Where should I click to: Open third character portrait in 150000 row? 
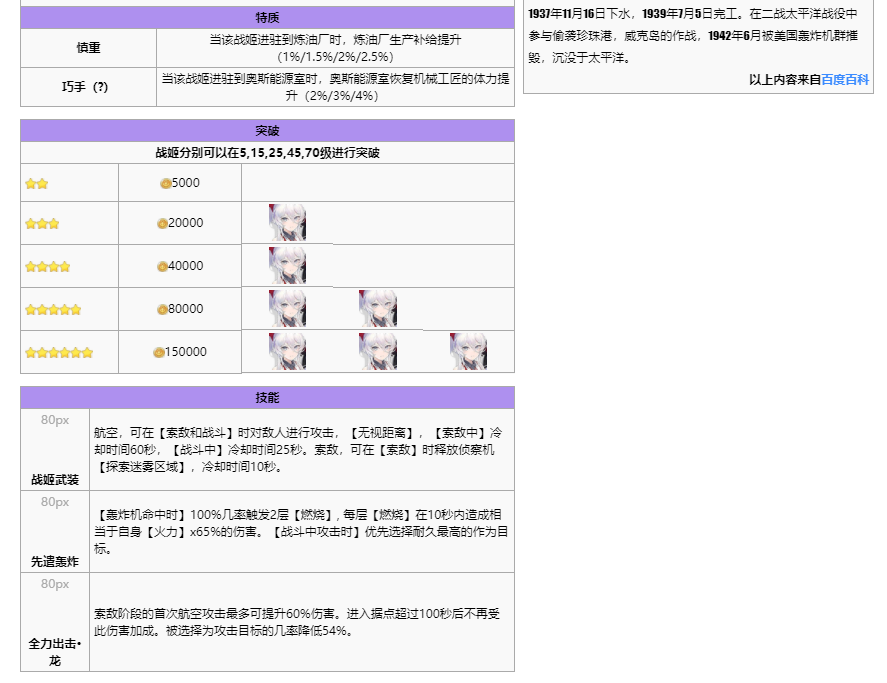click(468, 352)
